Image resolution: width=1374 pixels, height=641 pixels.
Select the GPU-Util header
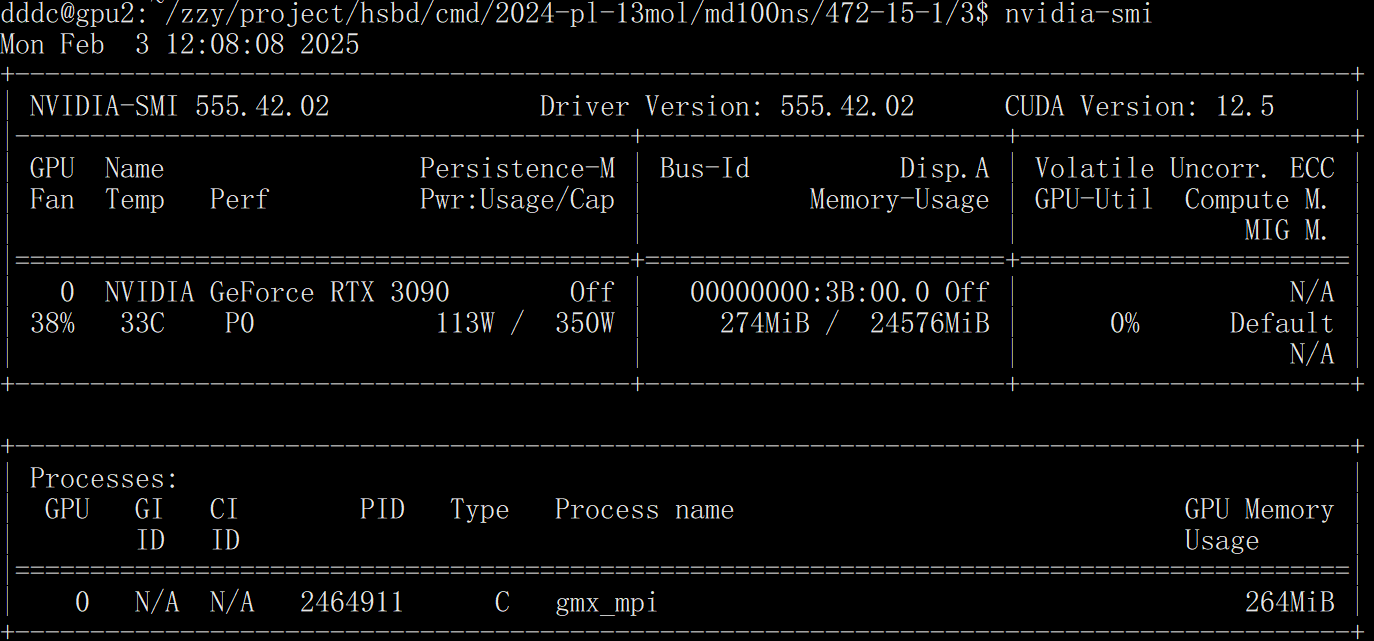tap(1094, 200)
